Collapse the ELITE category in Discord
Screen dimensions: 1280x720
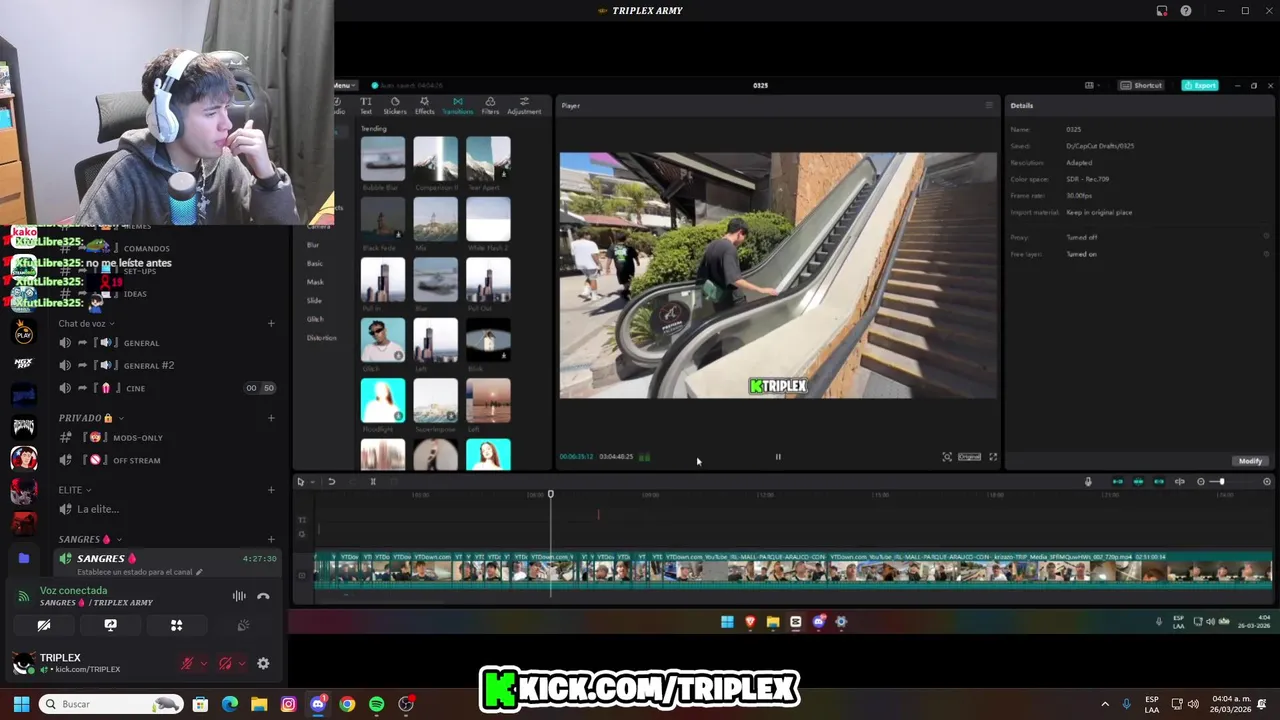click(x=75, y=490)
